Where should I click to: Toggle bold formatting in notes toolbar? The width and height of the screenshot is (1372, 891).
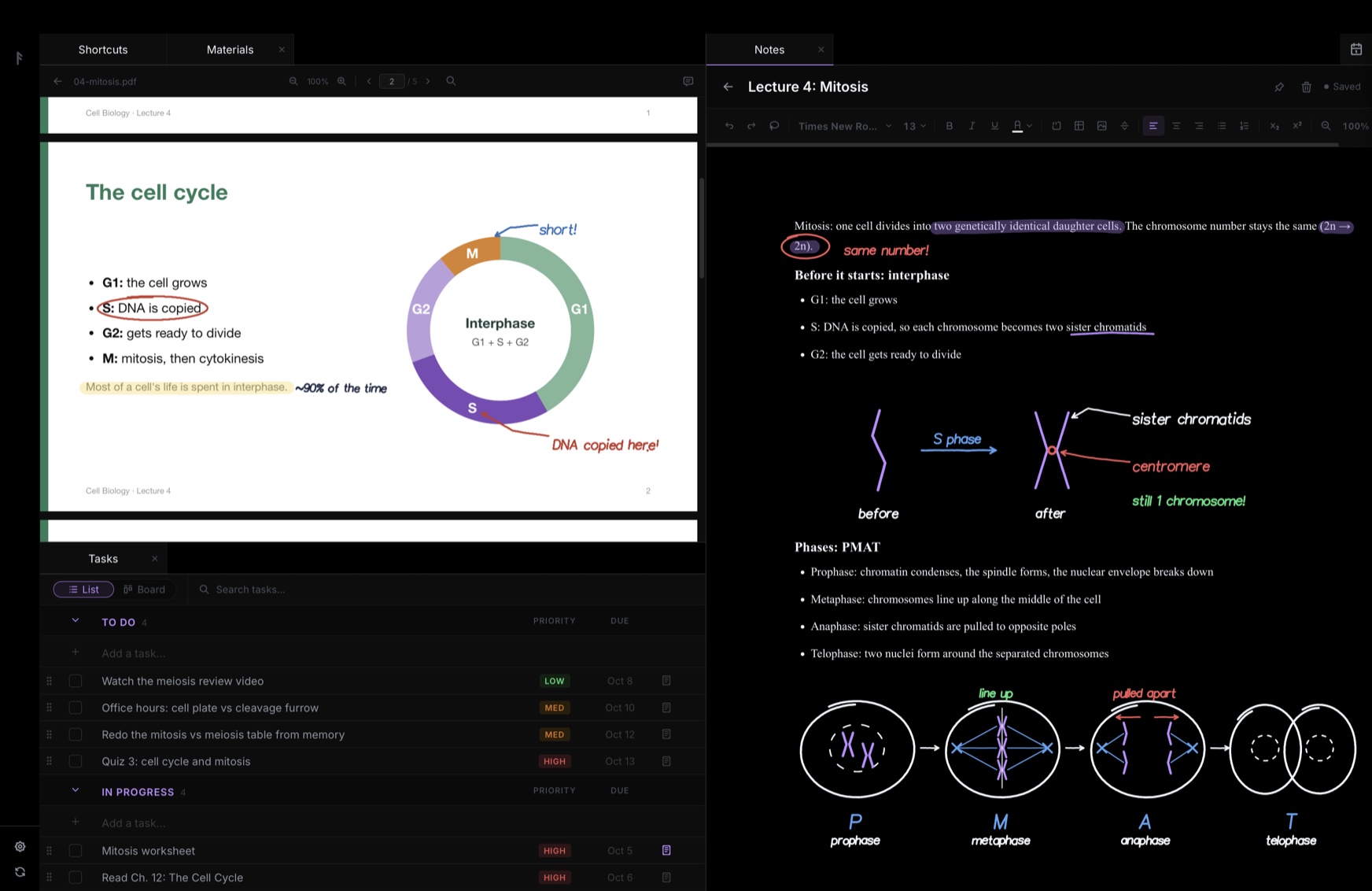[x=950, y=126]
